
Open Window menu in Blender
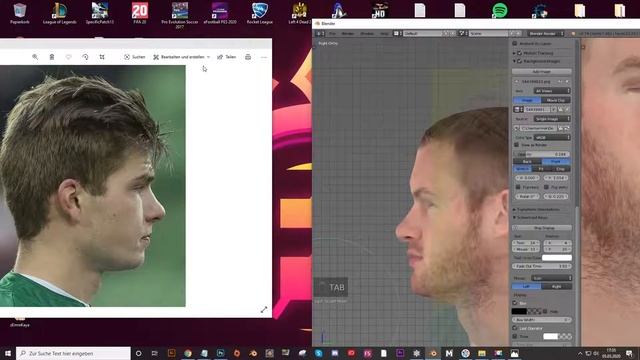[x=367, y=33]
